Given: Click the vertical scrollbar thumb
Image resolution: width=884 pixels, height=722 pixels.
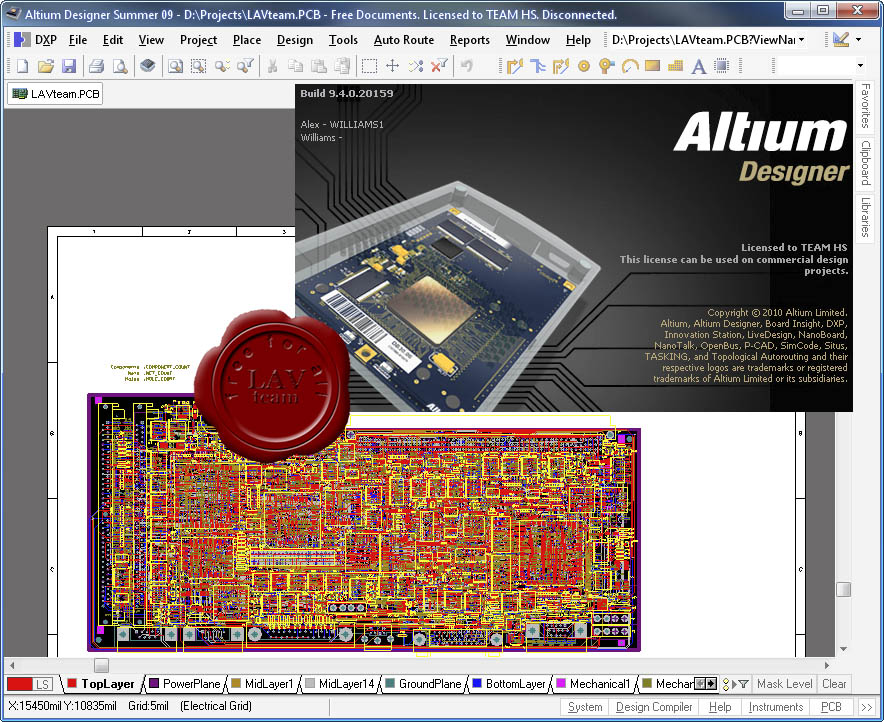Looking at the screenshot, I should 843,589.
